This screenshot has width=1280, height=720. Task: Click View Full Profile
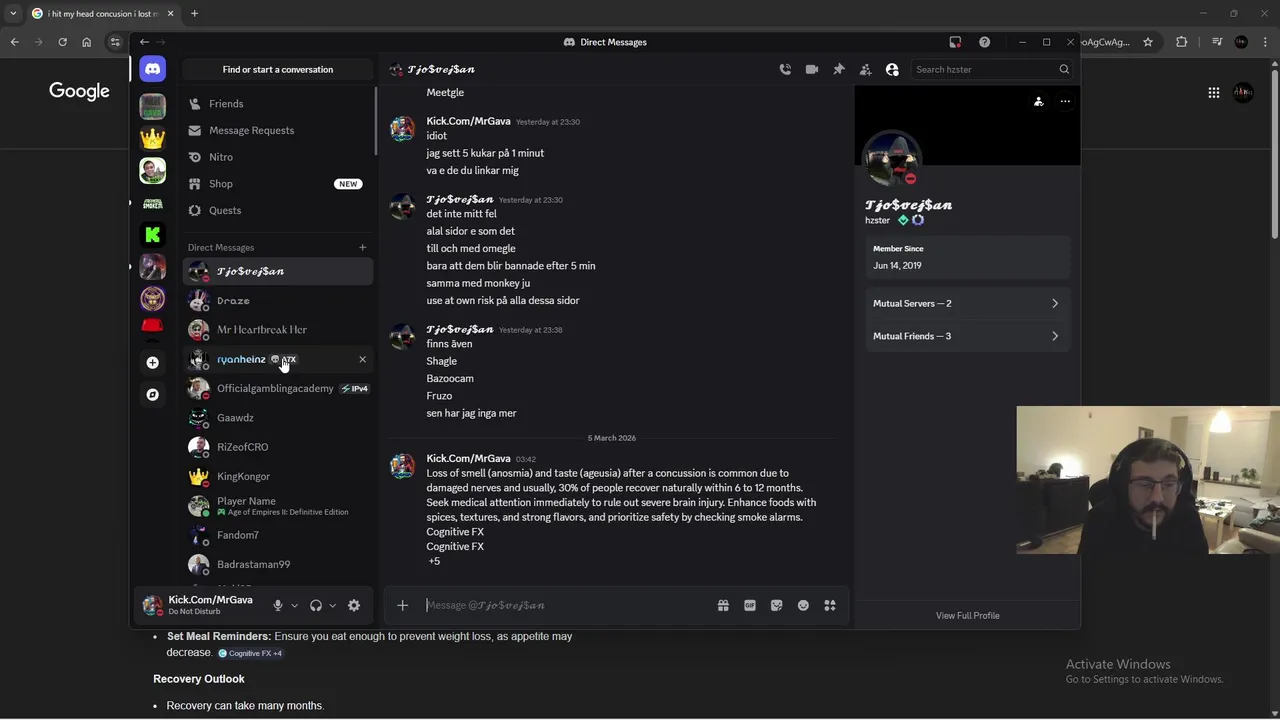point(967,615)
